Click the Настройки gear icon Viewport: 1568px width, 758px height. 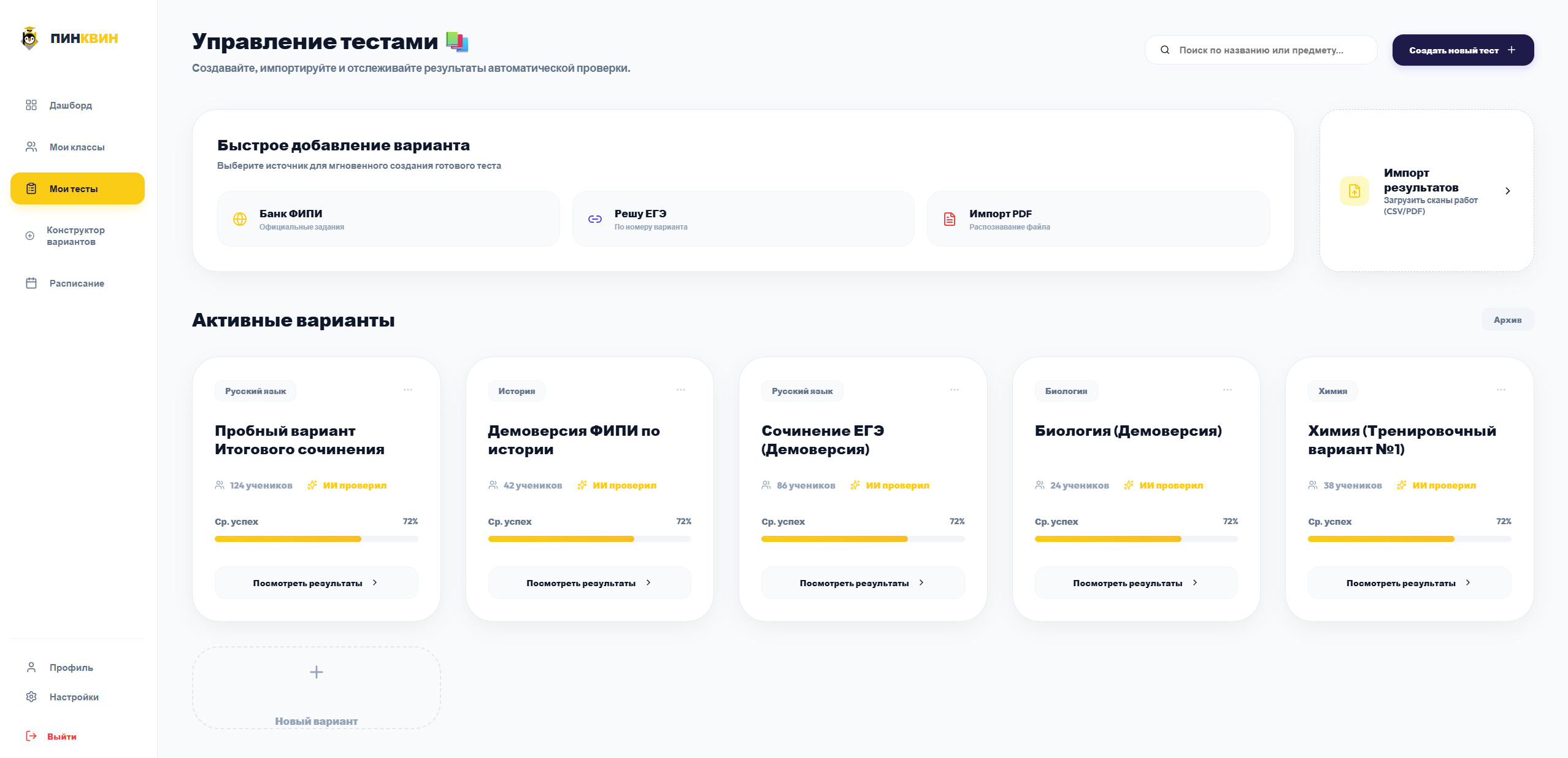coord(31,697)
